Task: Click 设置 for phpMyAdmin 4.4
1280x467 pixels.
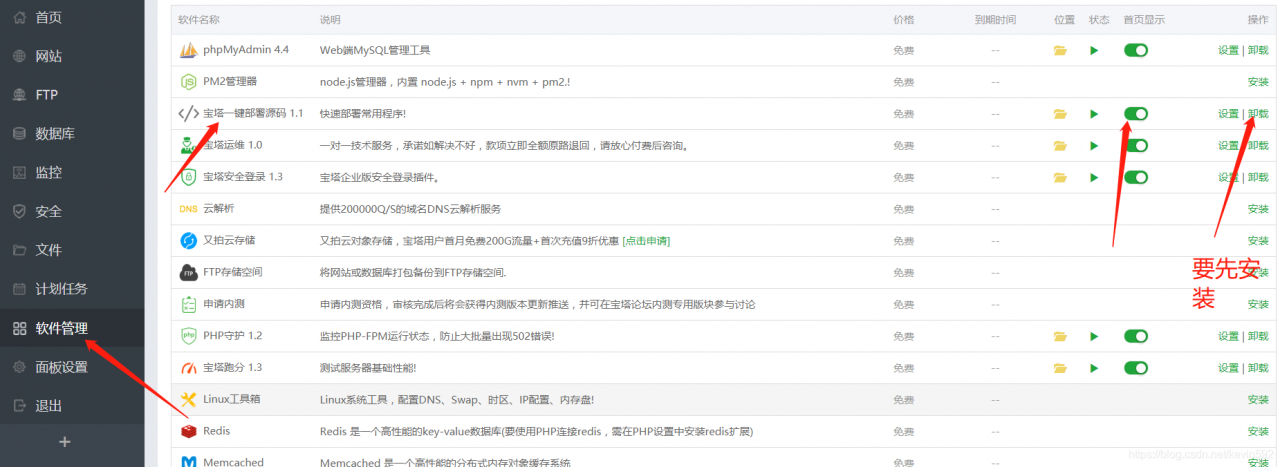Action: click(1228, 50)
